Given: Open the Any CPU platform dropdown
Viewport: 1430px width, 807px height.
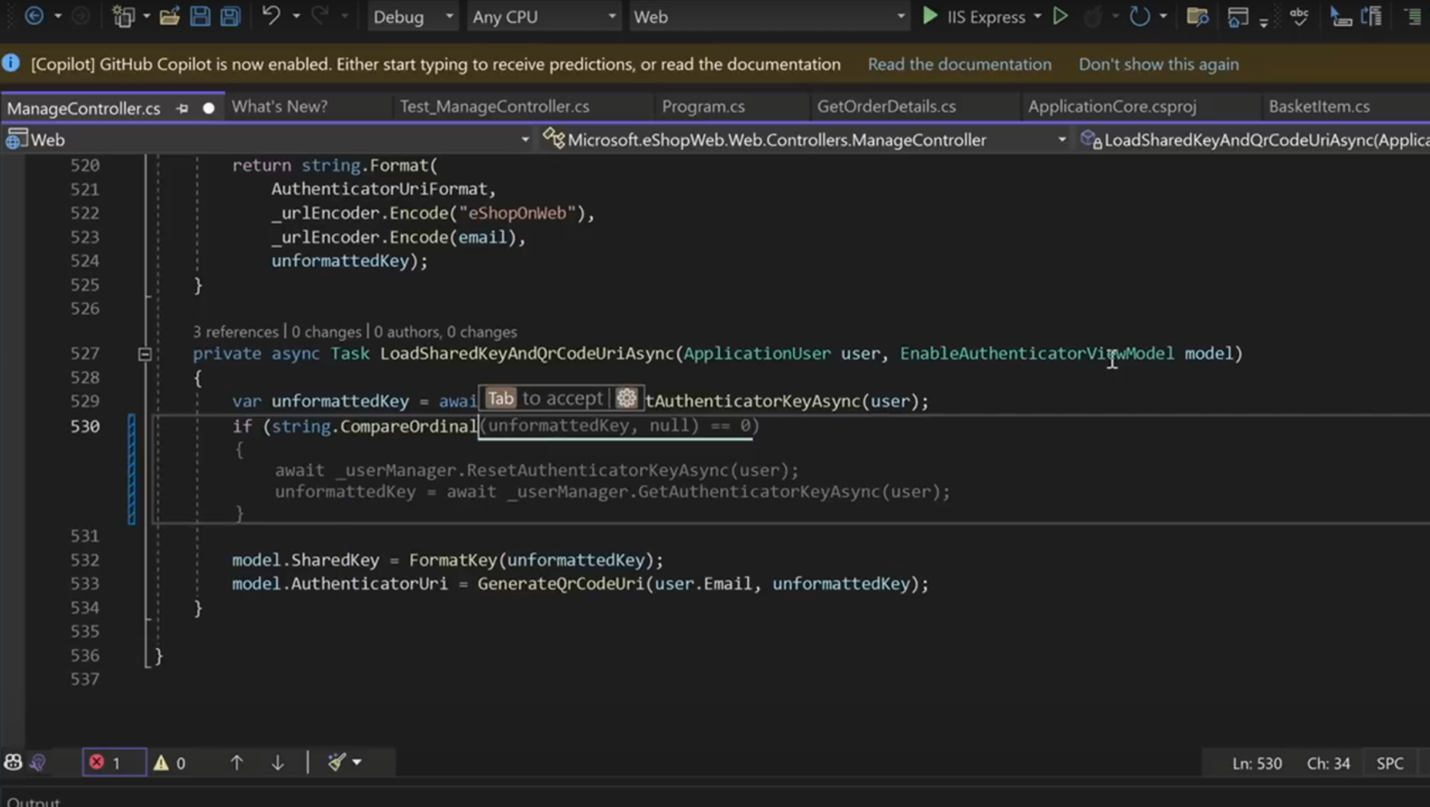Looking at the screenshot, I should pyautogui.click(x=544, y=16).
